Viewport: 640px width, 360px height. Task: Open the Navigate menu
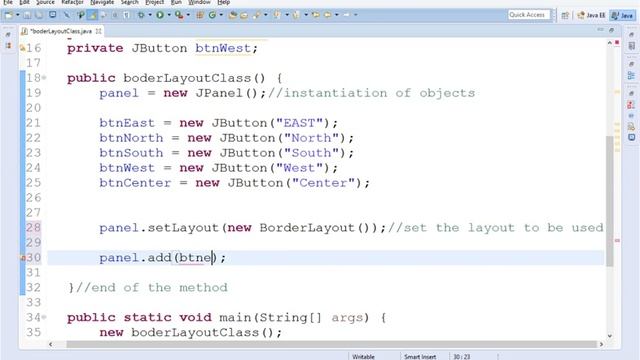tap(102, 2)
